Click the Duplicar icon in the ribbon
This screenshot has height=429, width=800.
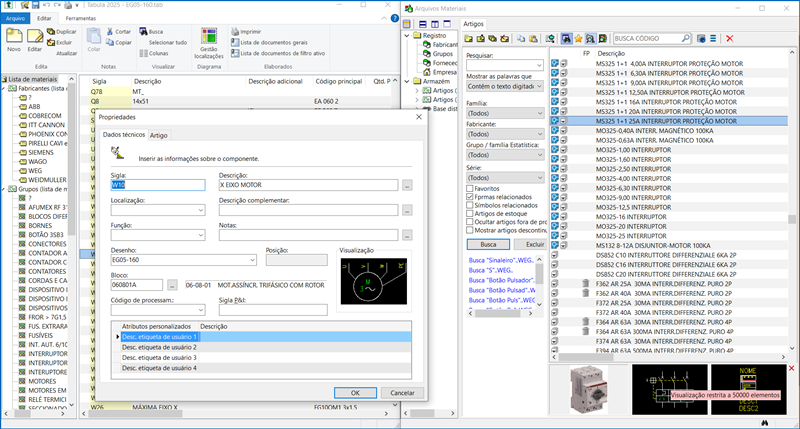[51, 32]
